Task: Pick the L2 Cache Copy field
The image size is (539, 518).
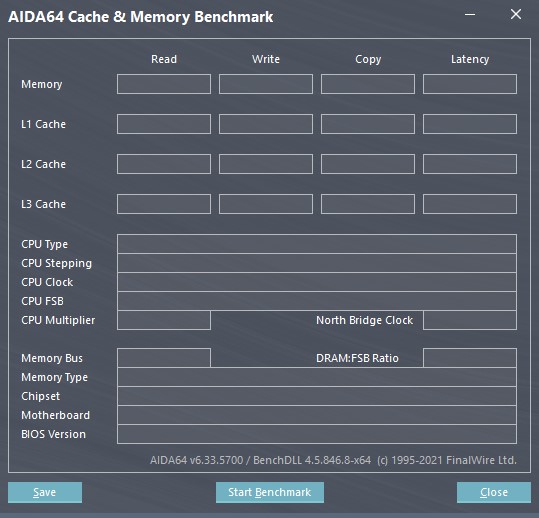Action: pos(368,164)
